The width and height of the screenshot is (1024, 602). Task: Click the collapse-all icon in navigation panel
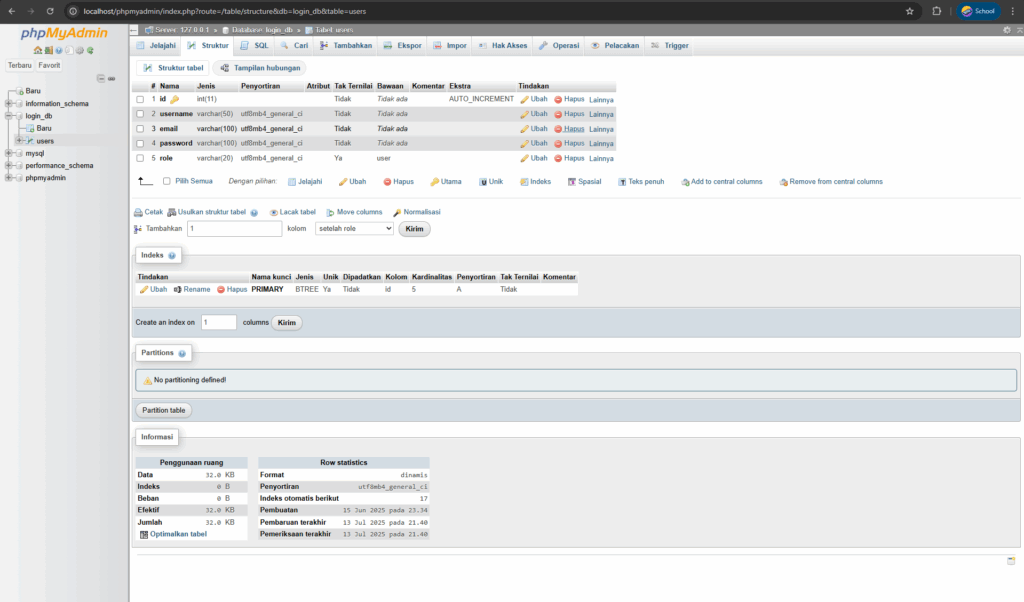[101, 78]
